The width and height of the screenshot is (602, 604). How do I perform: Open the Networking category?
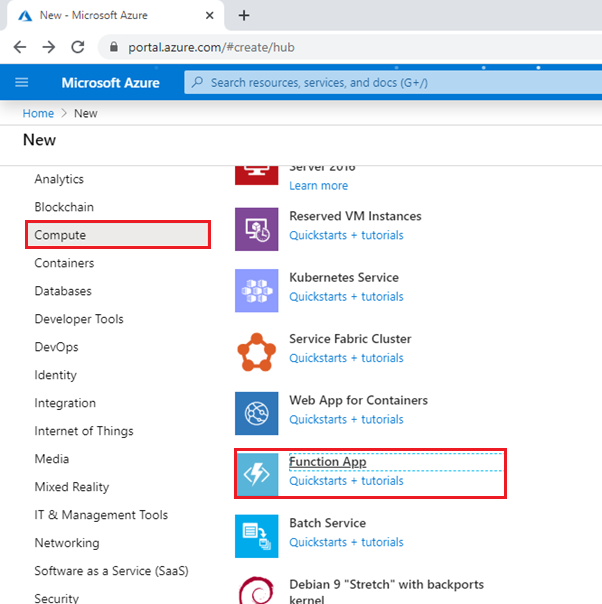tap(67, 543)
